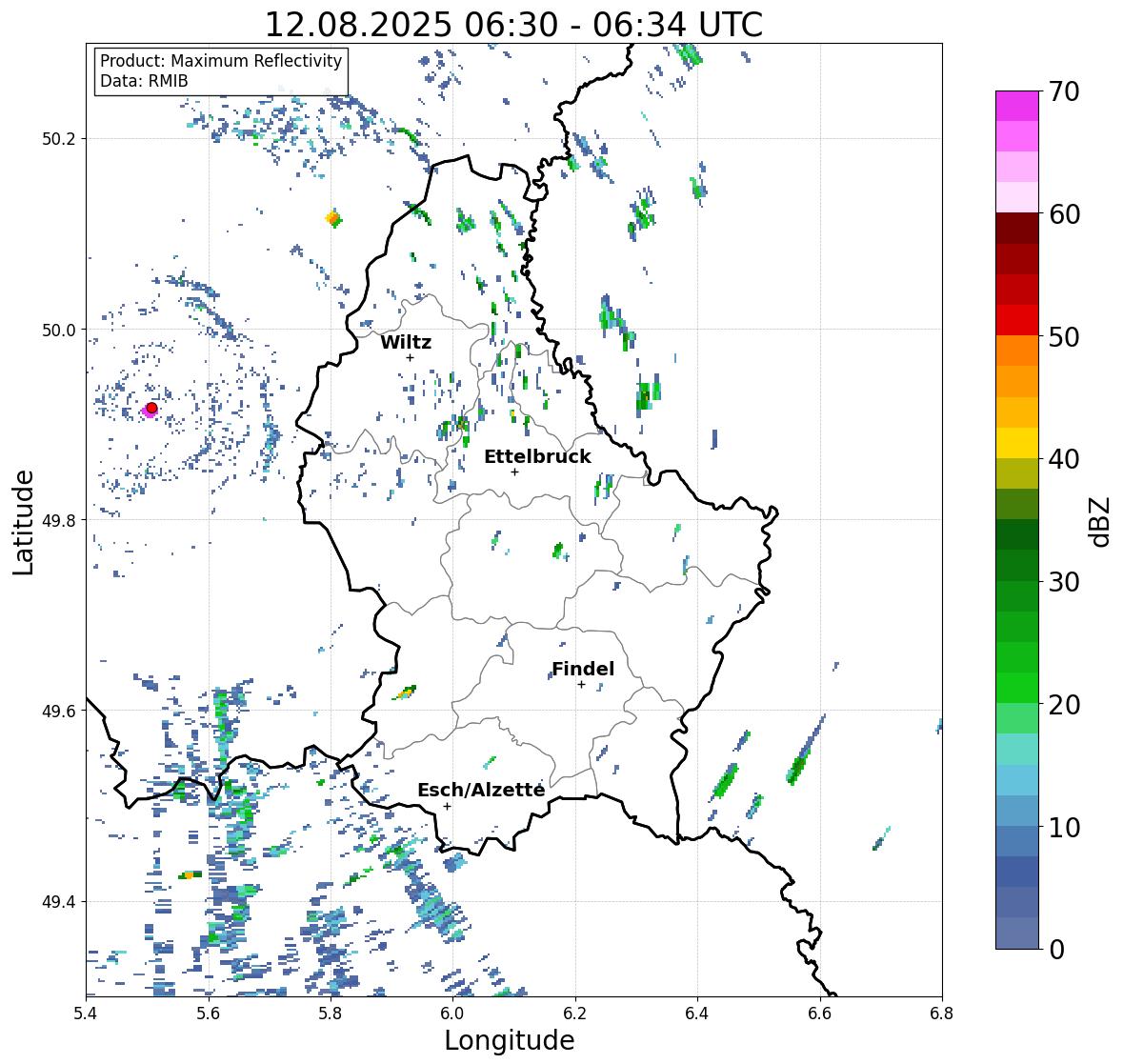Click the 50.2 latitude tick label
The height and width of the screenshot is (1064, 1123).
(59, 139)
